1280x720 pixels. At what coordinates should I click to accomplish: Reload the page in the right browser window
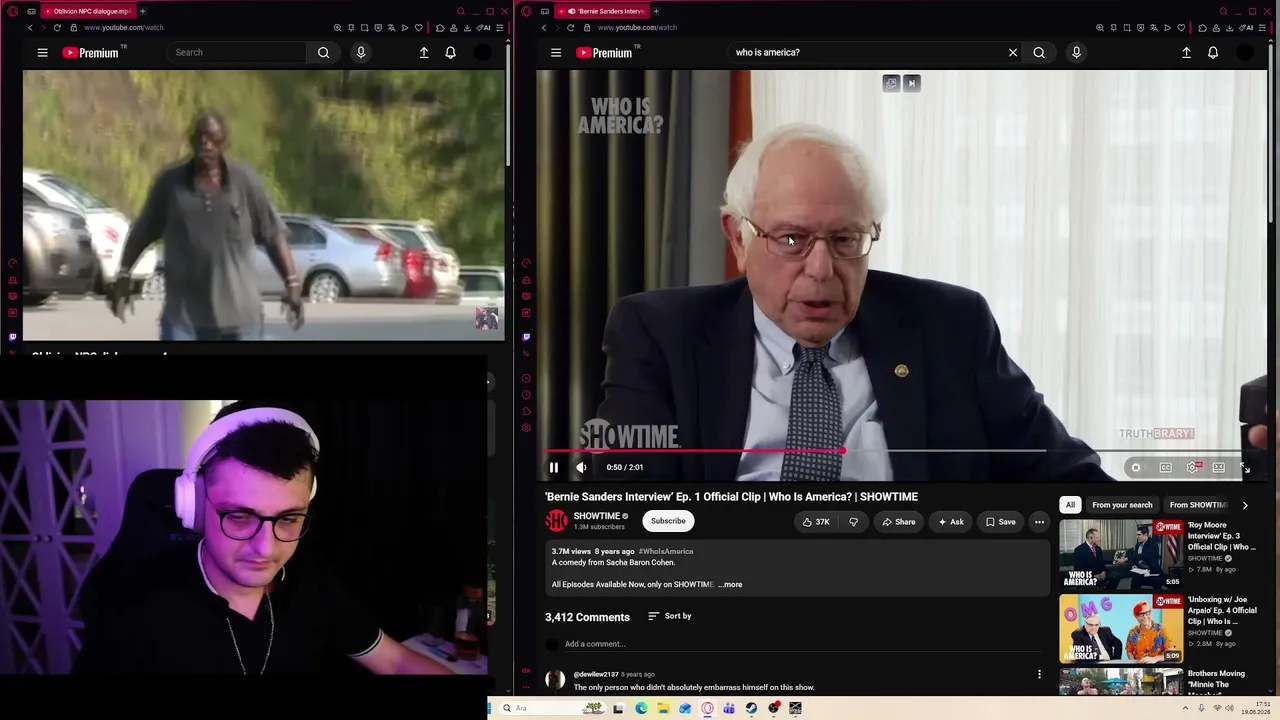(x=570, y=27)
